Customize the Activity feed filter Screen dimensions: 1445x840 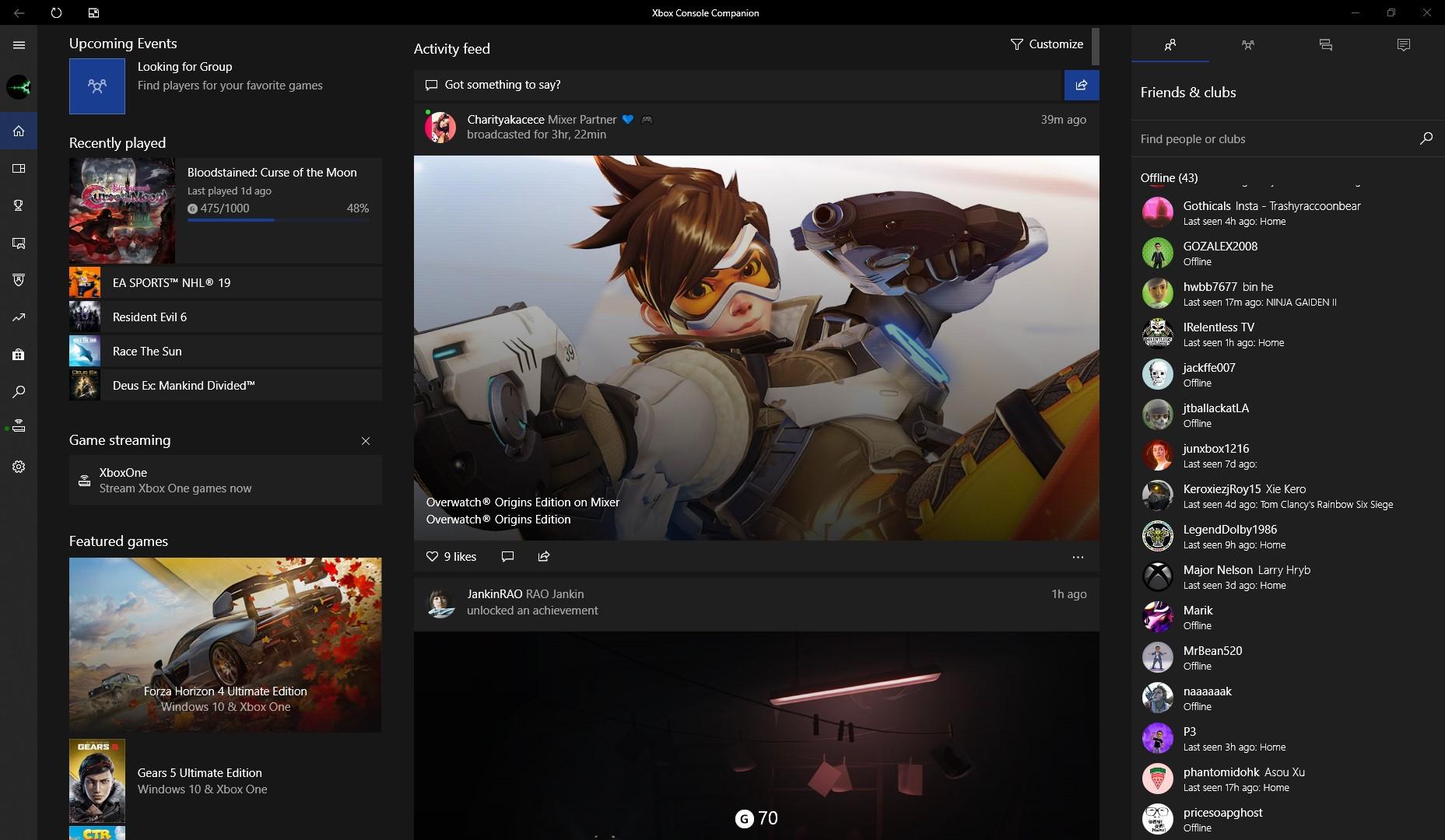click(1047, 44)
